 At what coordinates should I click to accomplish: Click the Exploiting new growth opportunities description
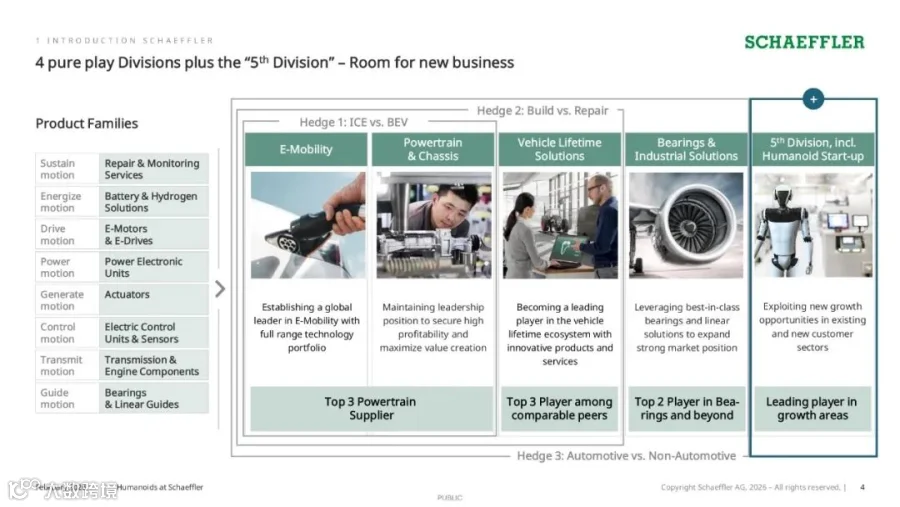[812, 327]
